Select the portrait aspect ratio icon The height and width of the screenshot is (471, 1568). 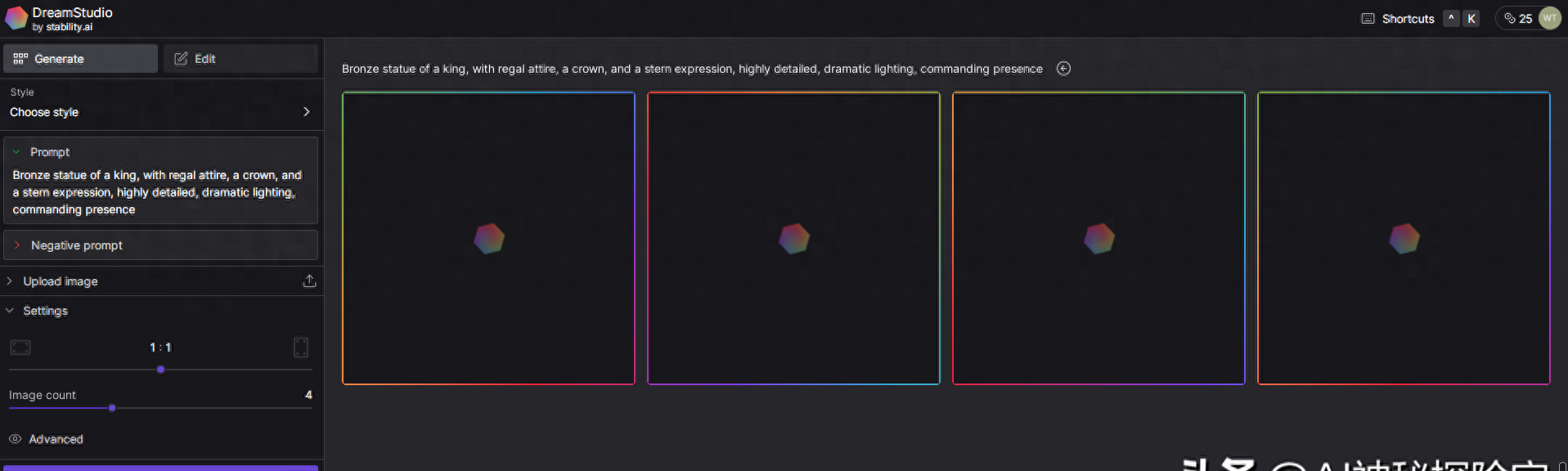pos(301,348)
